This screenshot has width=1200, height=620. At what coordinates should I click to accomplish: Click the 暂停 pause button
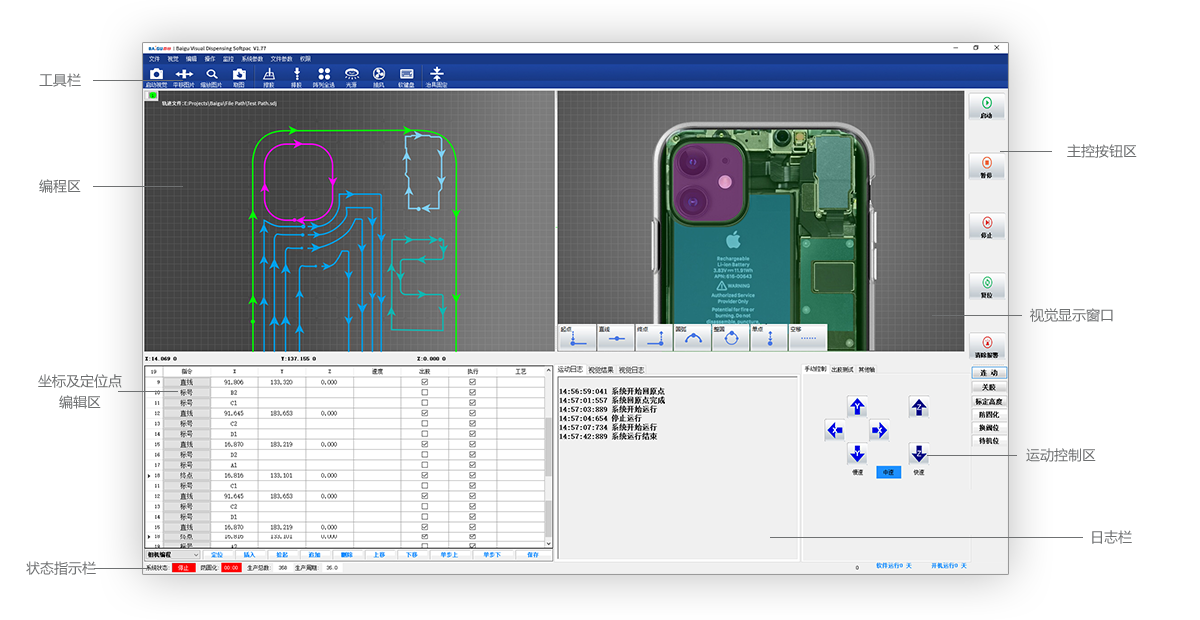987,167
